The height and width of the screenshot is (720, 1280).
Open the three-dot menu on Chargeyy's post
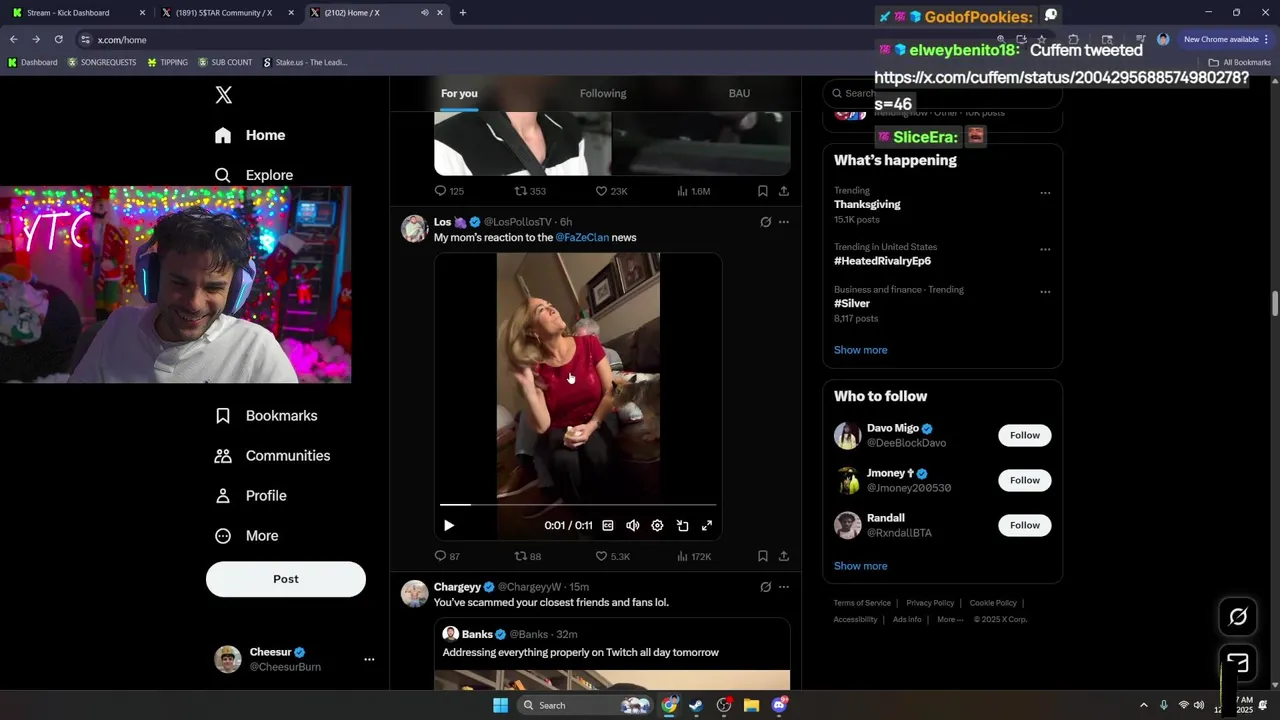pyautogui.click(x=784, y=587)
